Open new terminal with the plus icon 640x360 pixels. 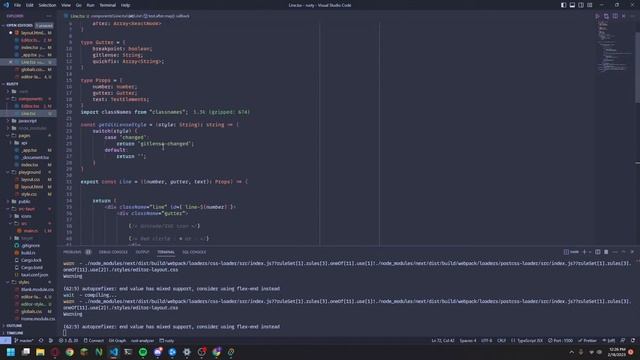584,252
